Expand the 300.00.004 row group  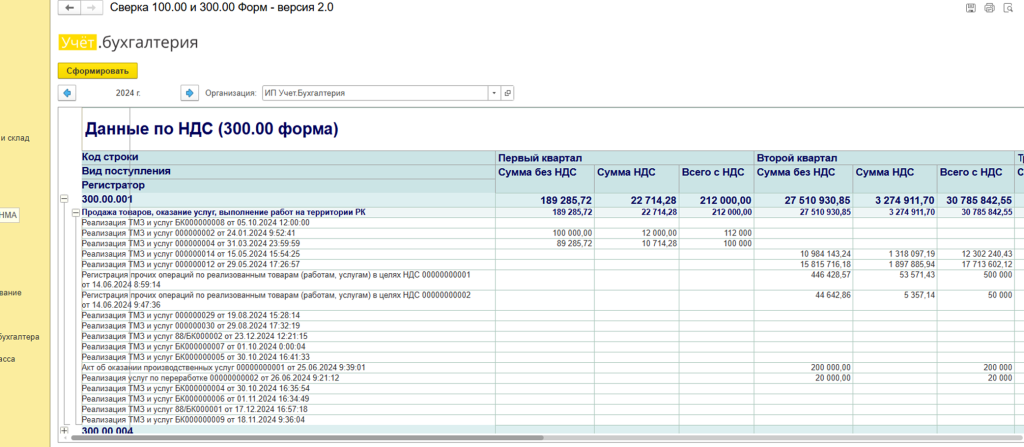pos(65,431)
